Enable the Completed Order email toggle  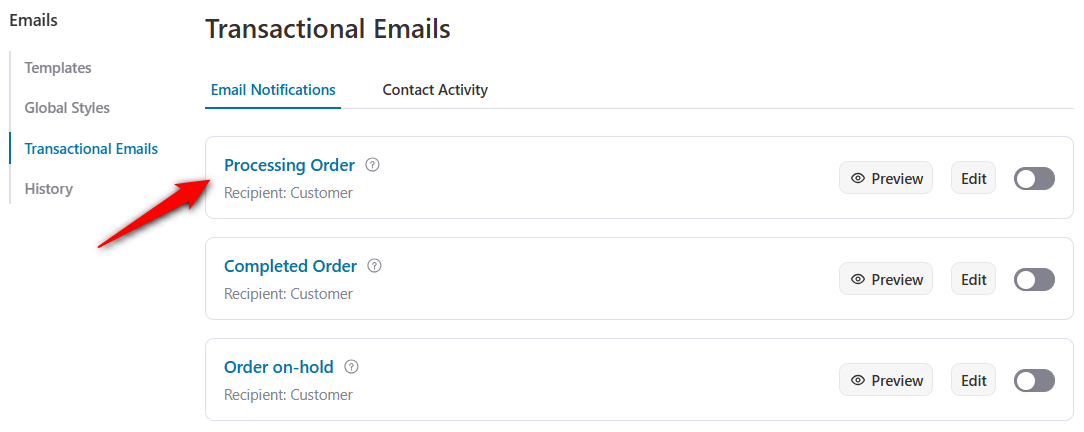pos(1034,279)
